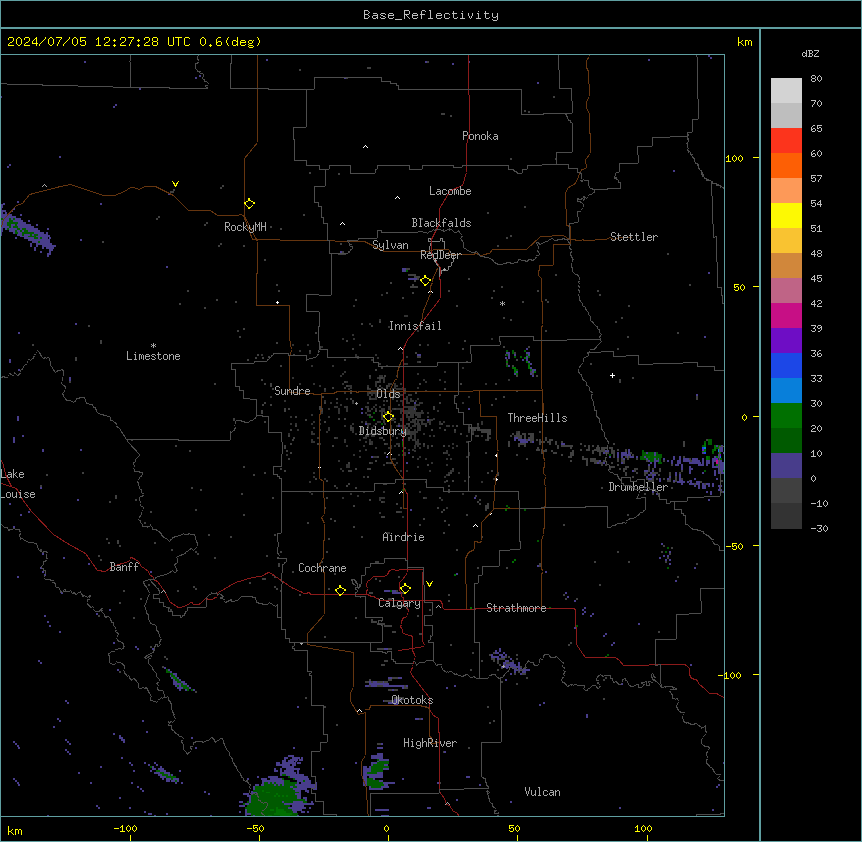Pick the orange swatch between 60 and 57 dBZ
Viewport: 862px width, 842px height.
[x=786, y=165]
